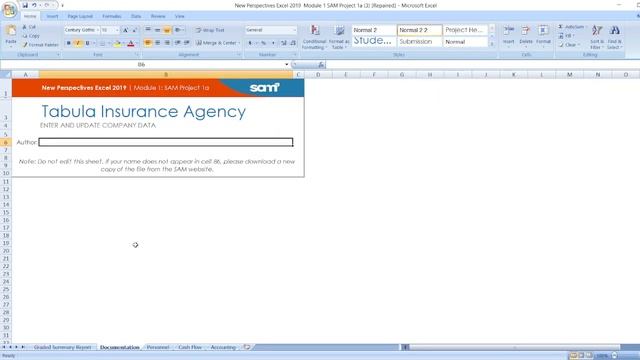The width and height of the screenshot is (640, 360).
Task: Apply the Submission cell style
Action: (420, 42)
